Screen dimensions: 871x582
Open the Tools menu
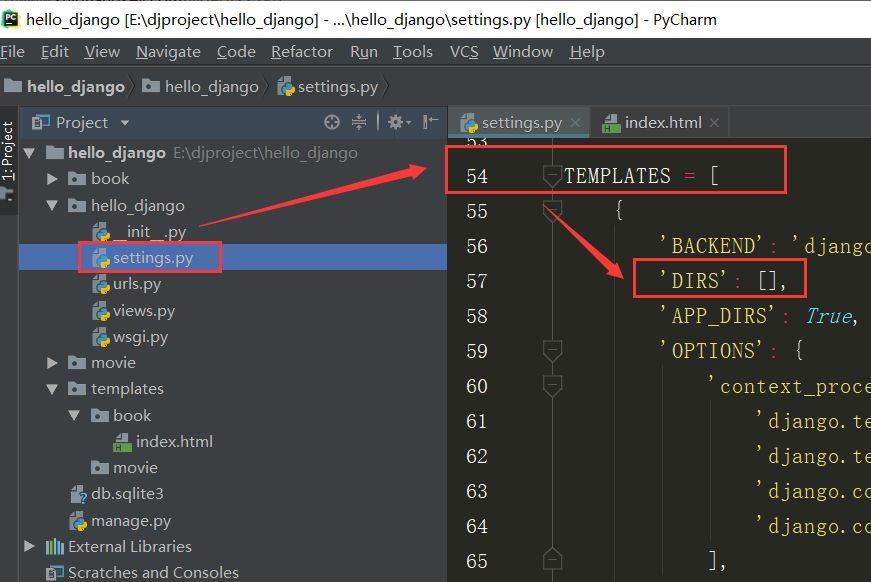pos(413,52)
